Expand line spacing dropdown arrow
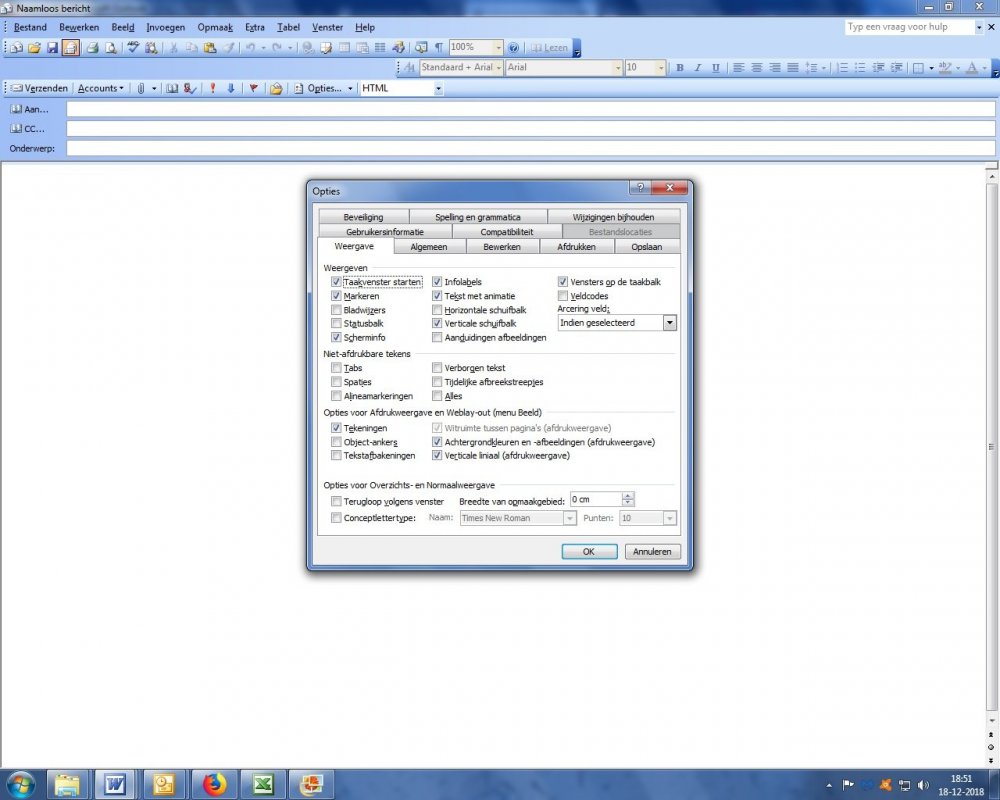The width and height of the screenshot is (1000, 800). coord(823,68)
